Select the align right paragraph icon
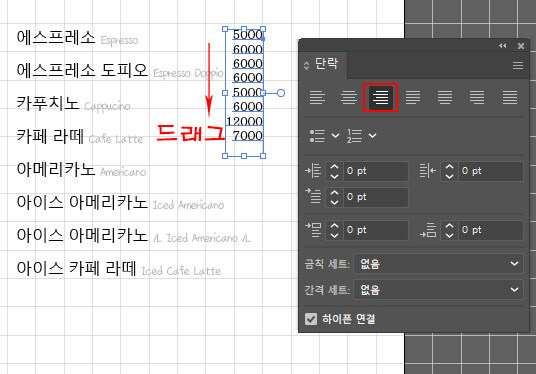Screen dimensions: 536x374 click(x=380, y=97)
